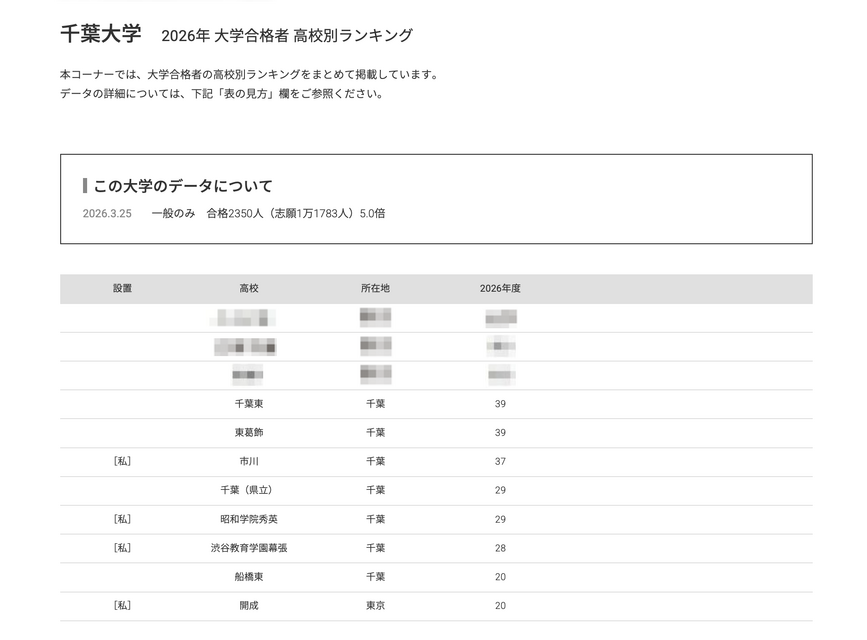Click the 千葉 location in 船橋東 row
The height and width of the screenshot is (640, 867).
[375, 577]
